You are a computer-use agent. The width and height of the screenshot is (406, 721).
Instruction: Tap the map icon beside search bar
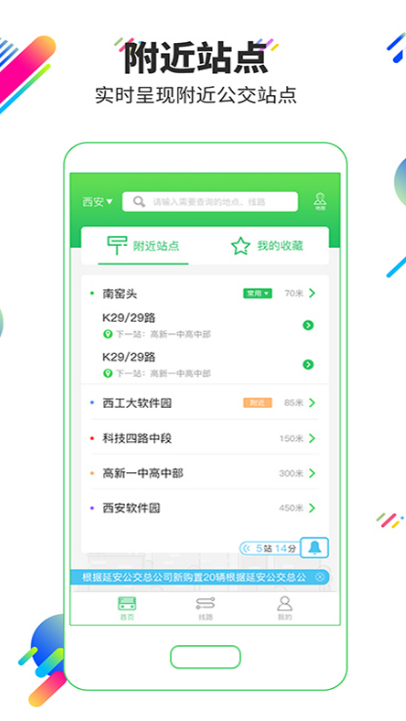point(320,201)
